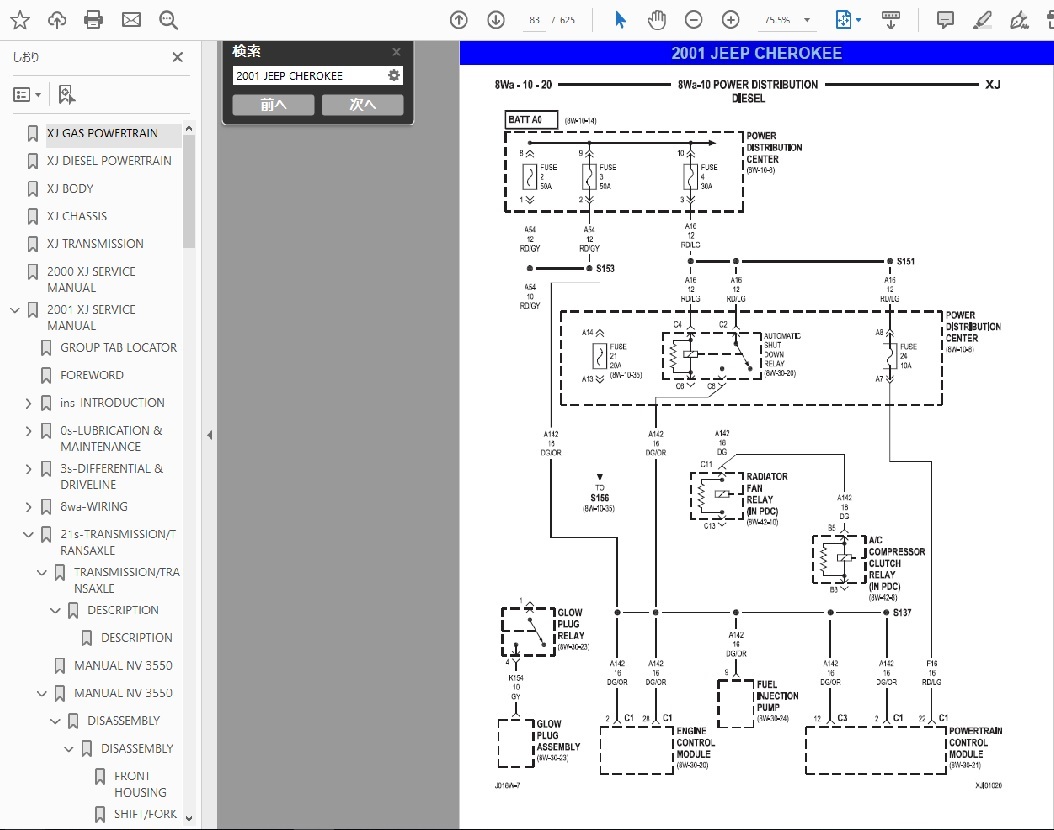Open 2000 XJ SERVICE MANUAL bookmark

(91, 280)
